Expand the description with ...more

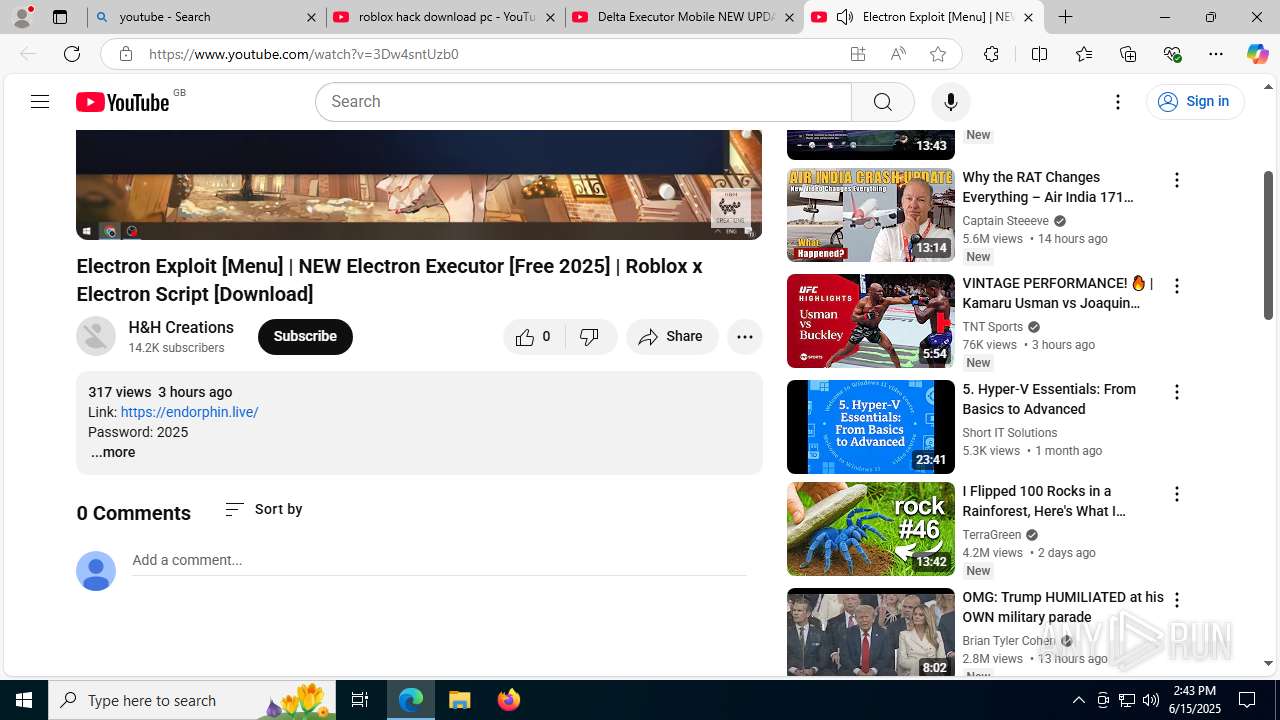coord(113,452)
